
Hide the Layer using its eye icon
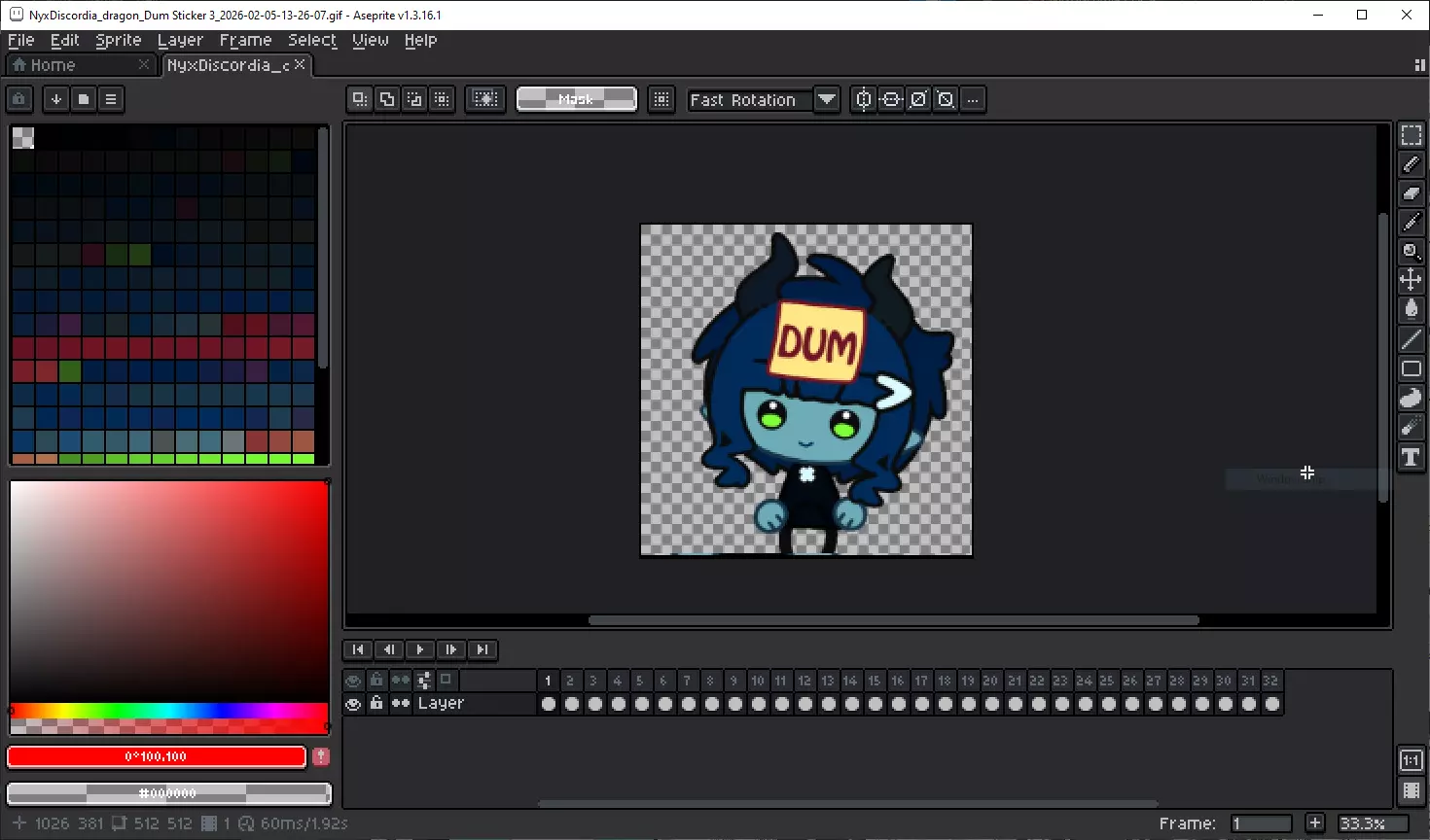(353, 704)
